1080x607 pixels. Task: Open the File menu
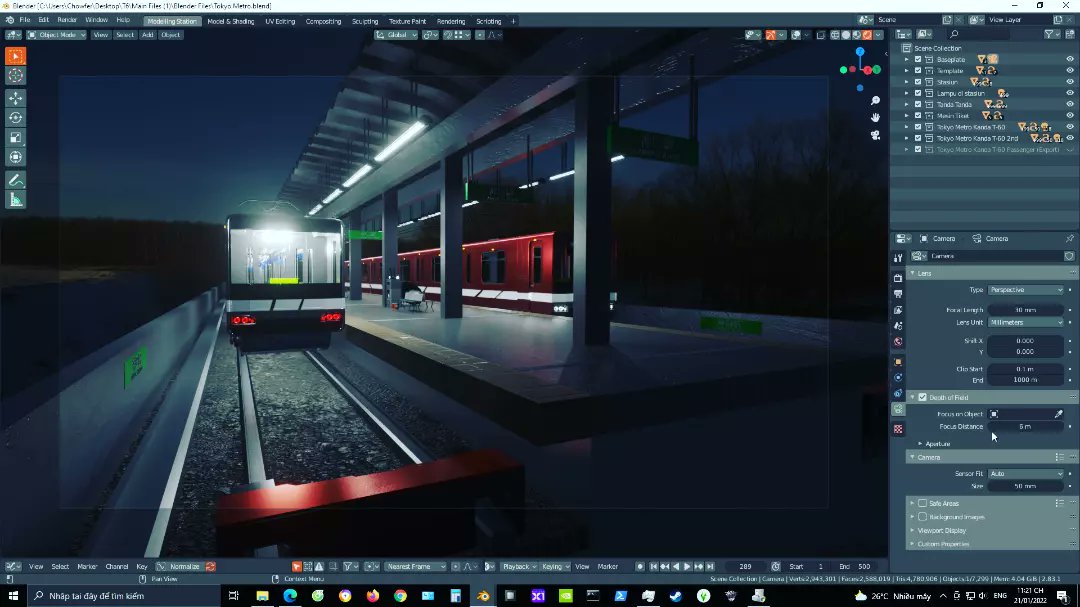[25, 21]
